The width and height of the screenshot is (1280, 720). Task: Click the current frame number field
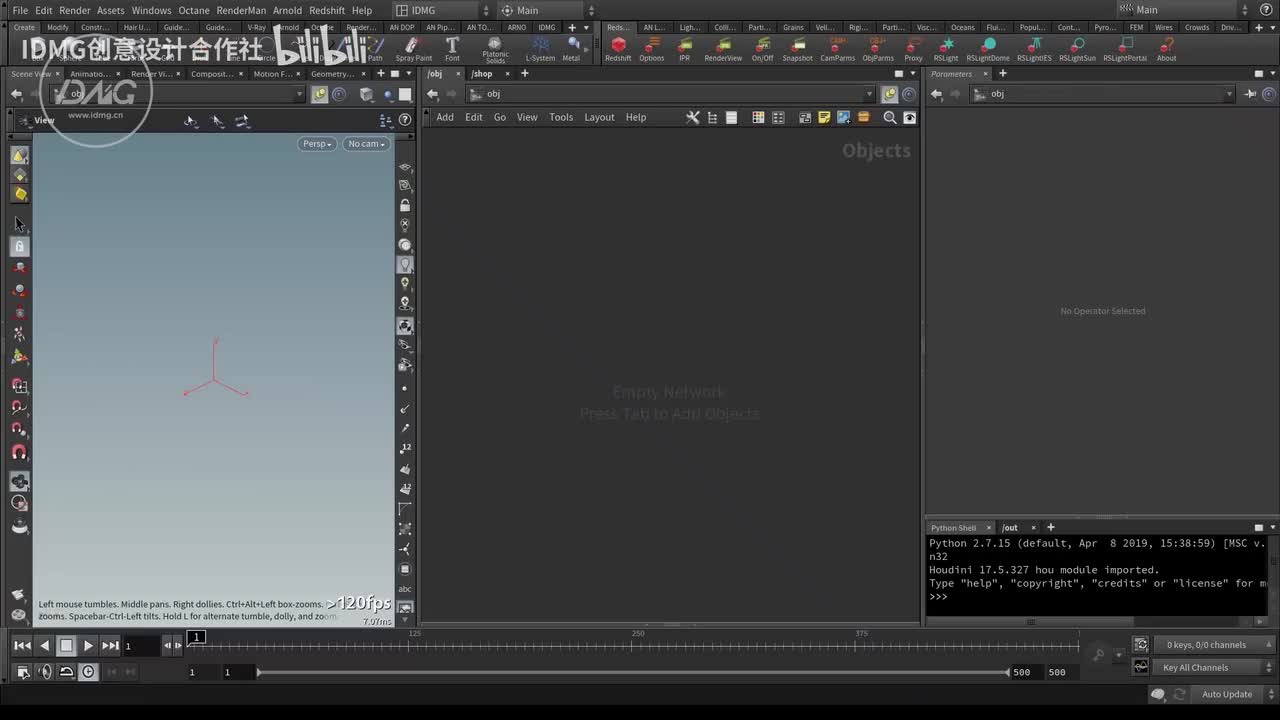(141, 646)
